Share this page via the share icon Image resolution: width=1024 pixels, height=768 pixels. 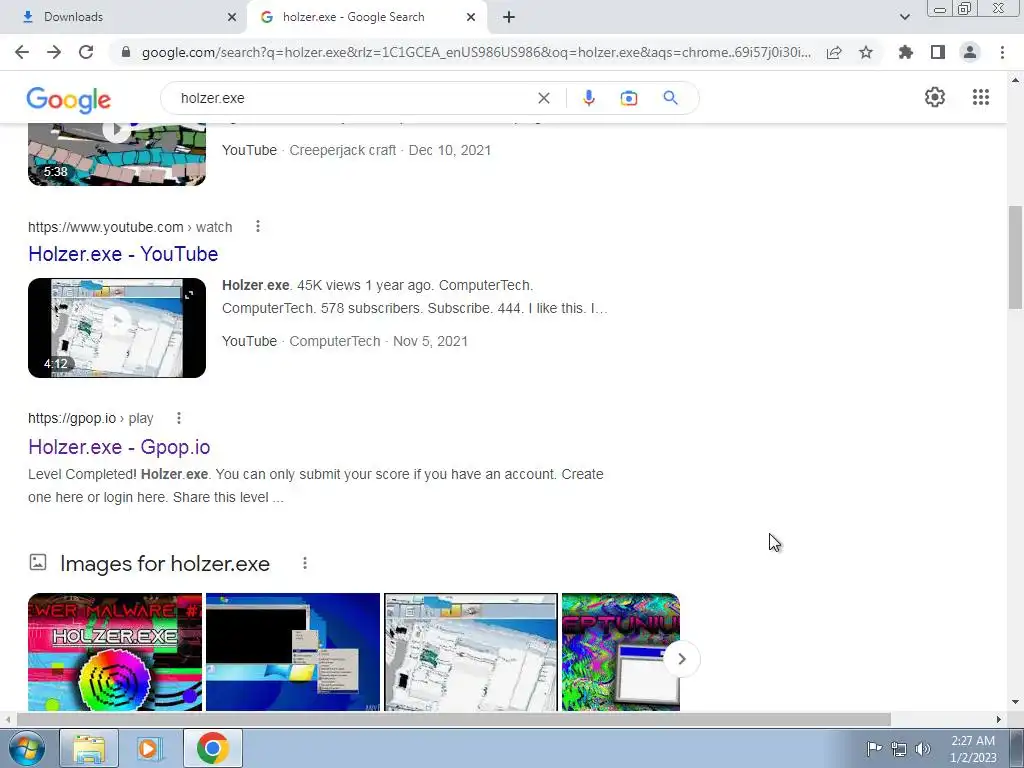coord(834,52)
